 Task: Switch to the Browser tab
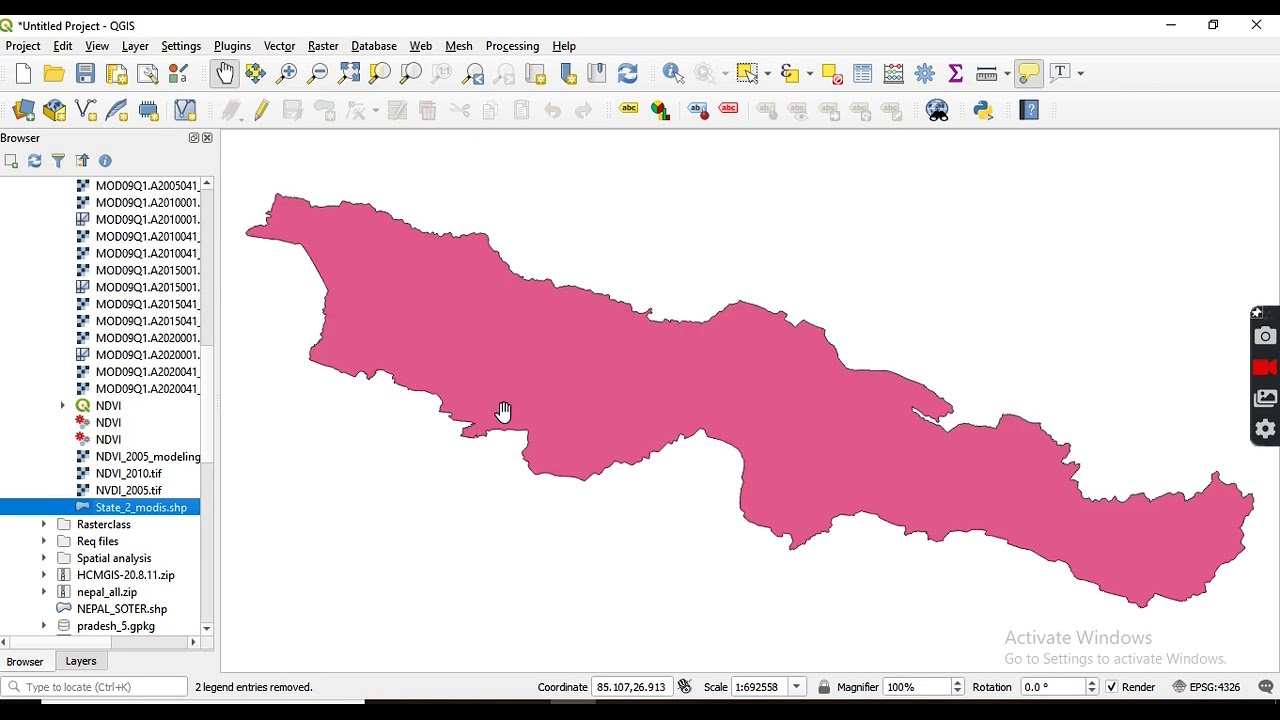point(25,662)
